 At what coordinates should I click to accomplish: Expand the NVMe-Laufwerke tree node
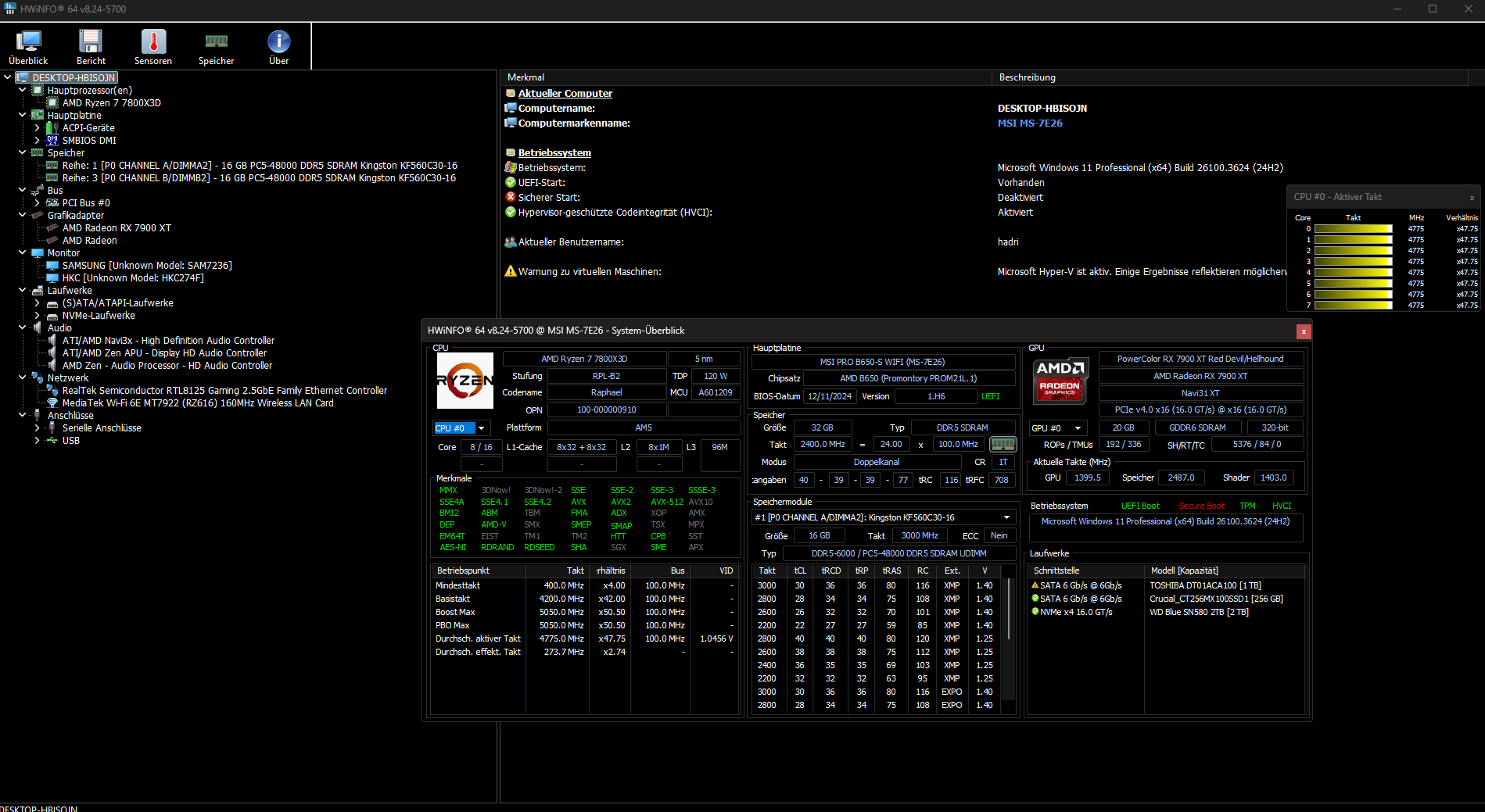tap(37, 316)
